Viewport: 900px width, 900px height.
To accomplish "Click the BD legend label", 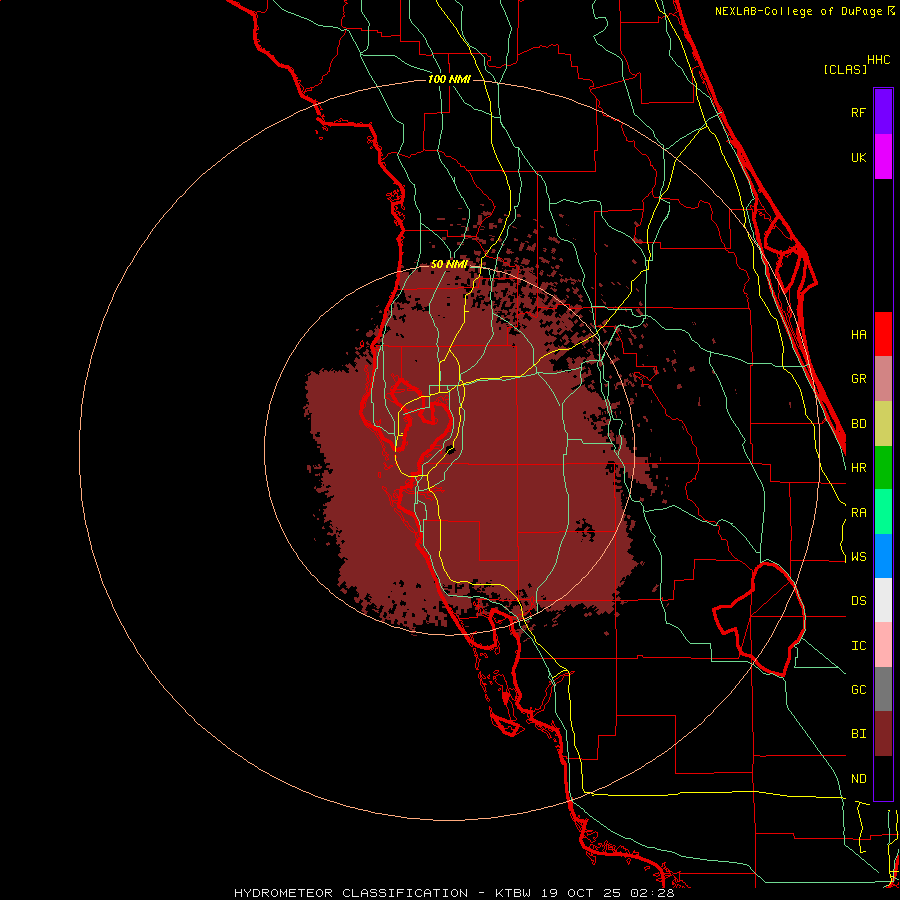I will [x=858, y=424].
